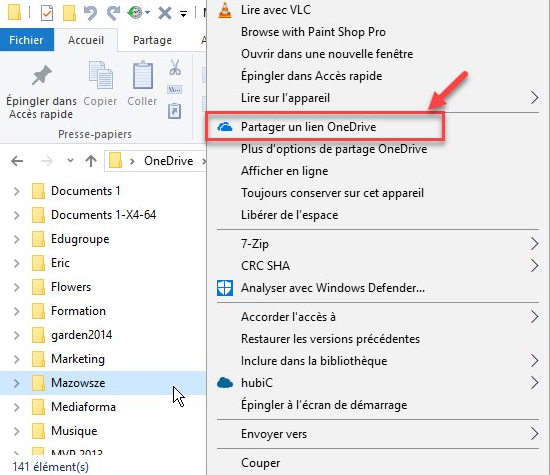Open Accorder l'accès à submenu
The width and height of the screenshot is (550, 475).
378,317
